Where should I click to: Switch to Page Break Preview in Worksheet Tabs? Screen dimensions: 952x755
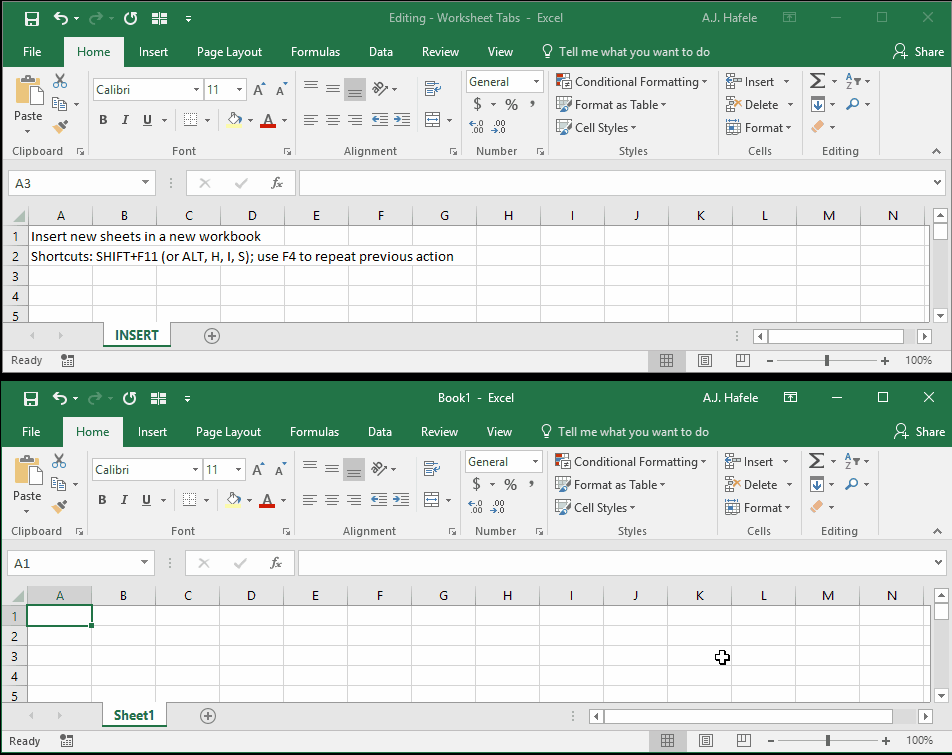tap(743, 361)
